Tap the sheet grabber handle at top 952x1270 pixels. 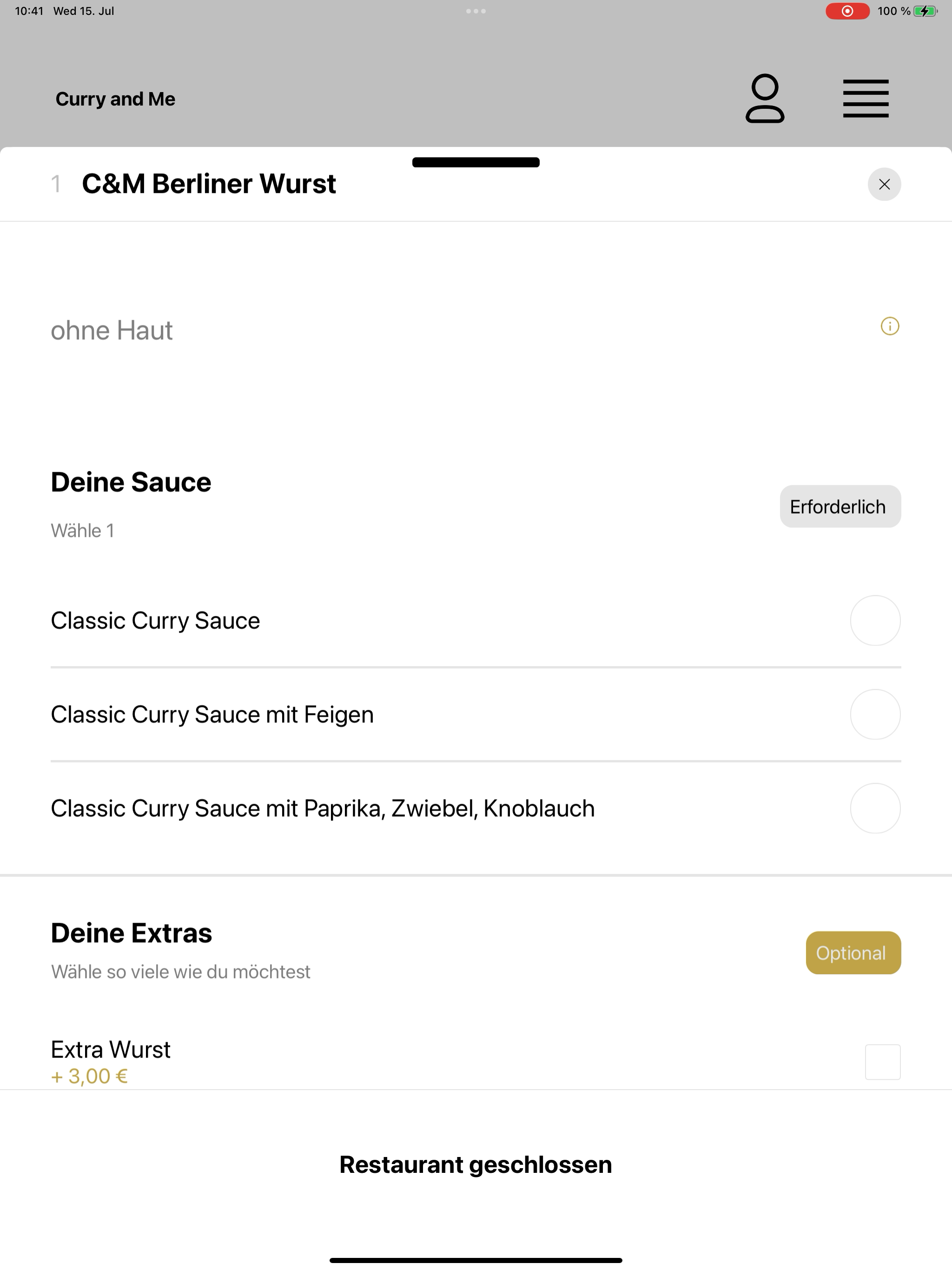(476, 163)
